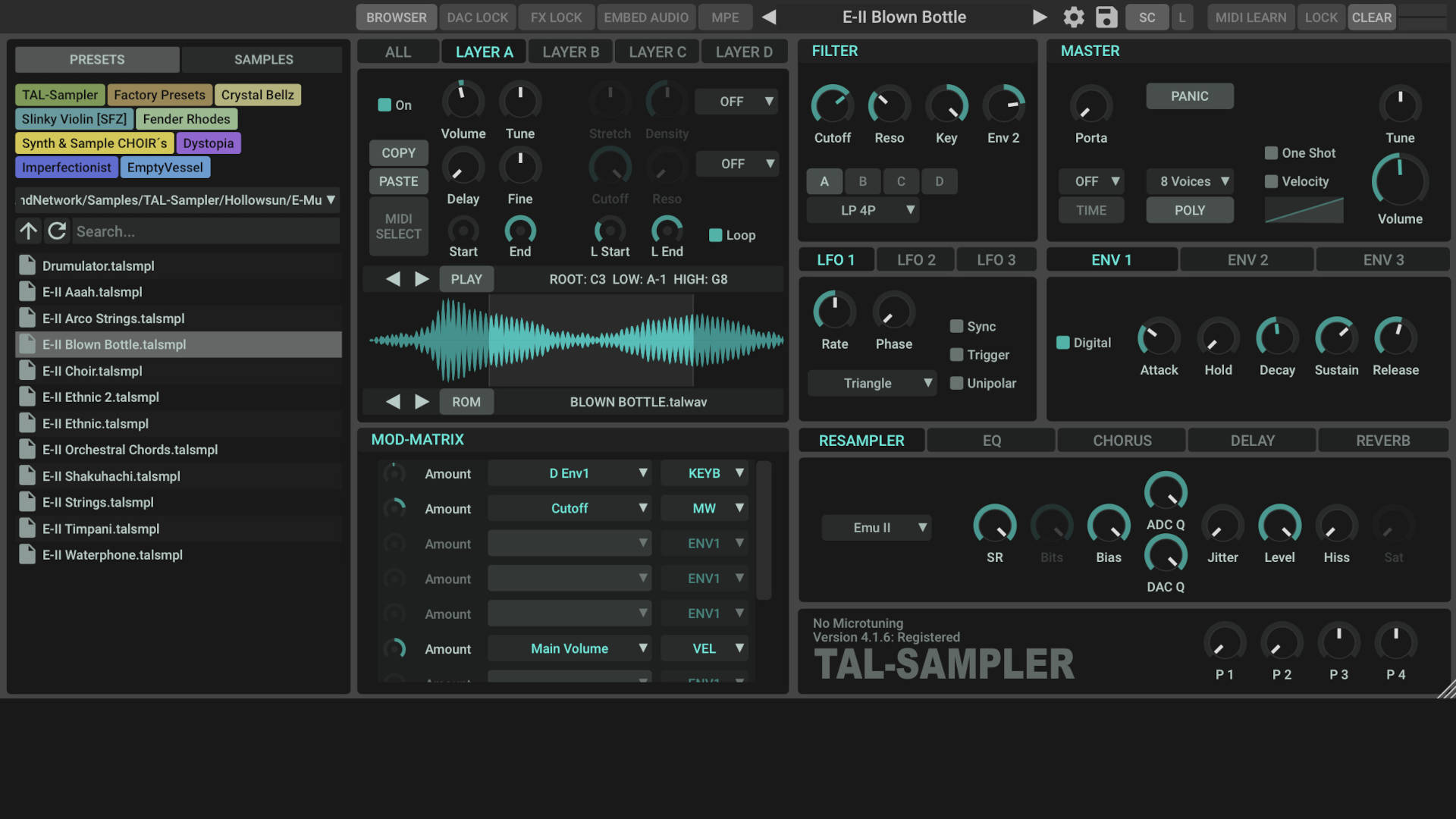Toggle One Shot in Master section
This screenshot has width=1456, height=819.
[x=1272, y=153]
